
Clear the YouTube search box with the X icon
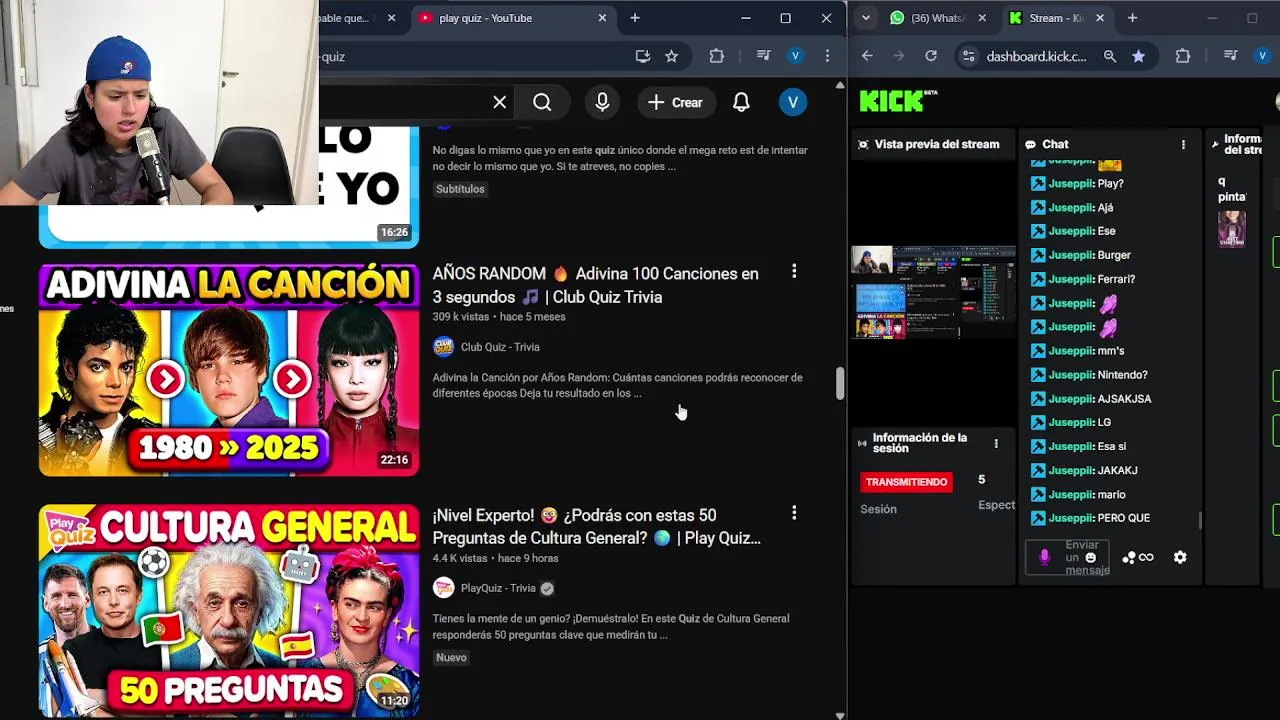[500, 102]
